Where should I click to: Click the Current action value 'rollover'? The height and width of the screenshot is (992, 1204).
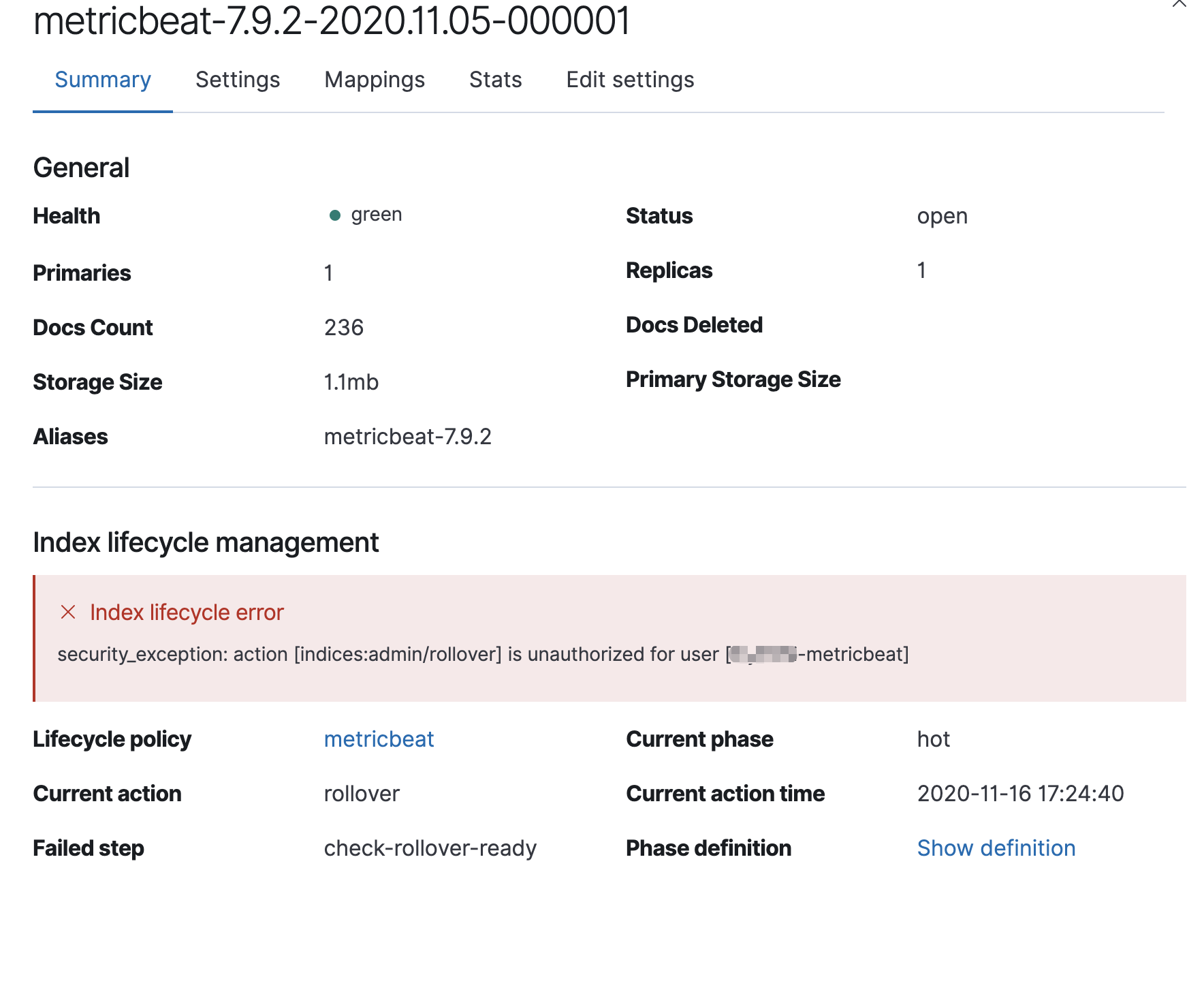[362, 794]
